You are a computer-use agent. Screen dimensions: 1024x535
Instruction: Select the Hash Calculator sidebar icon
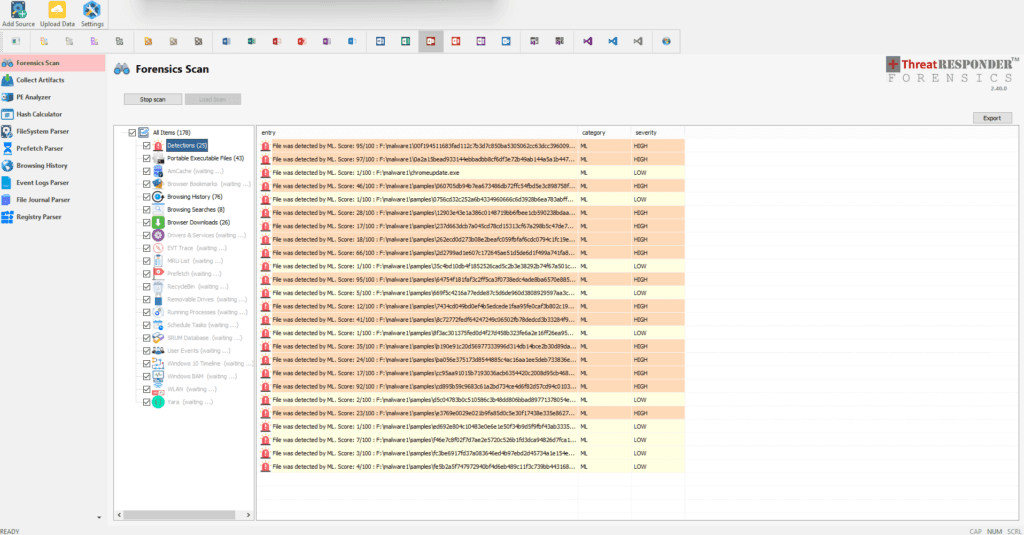coord(7,114)
